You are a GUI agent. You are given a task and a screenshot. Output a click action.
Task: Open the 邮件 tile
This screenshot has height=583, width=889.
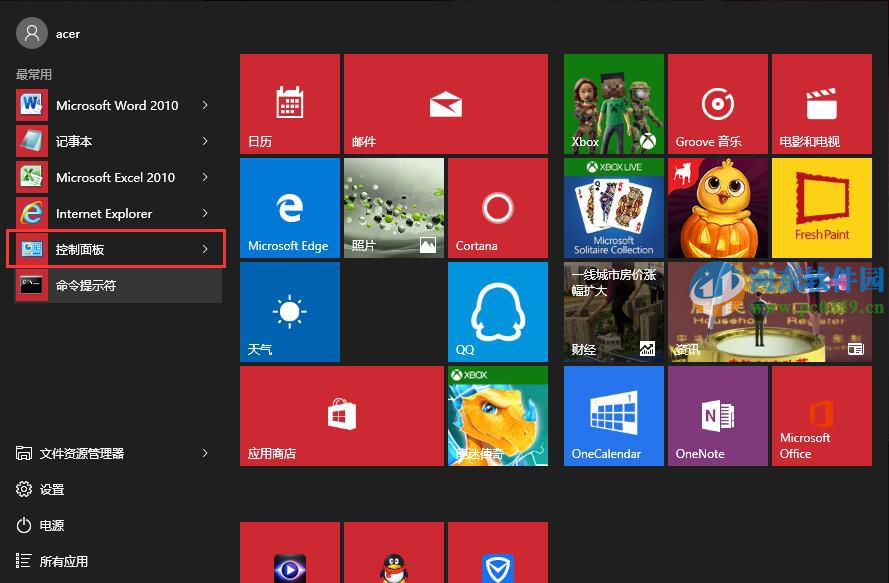(x=445, y=103)
